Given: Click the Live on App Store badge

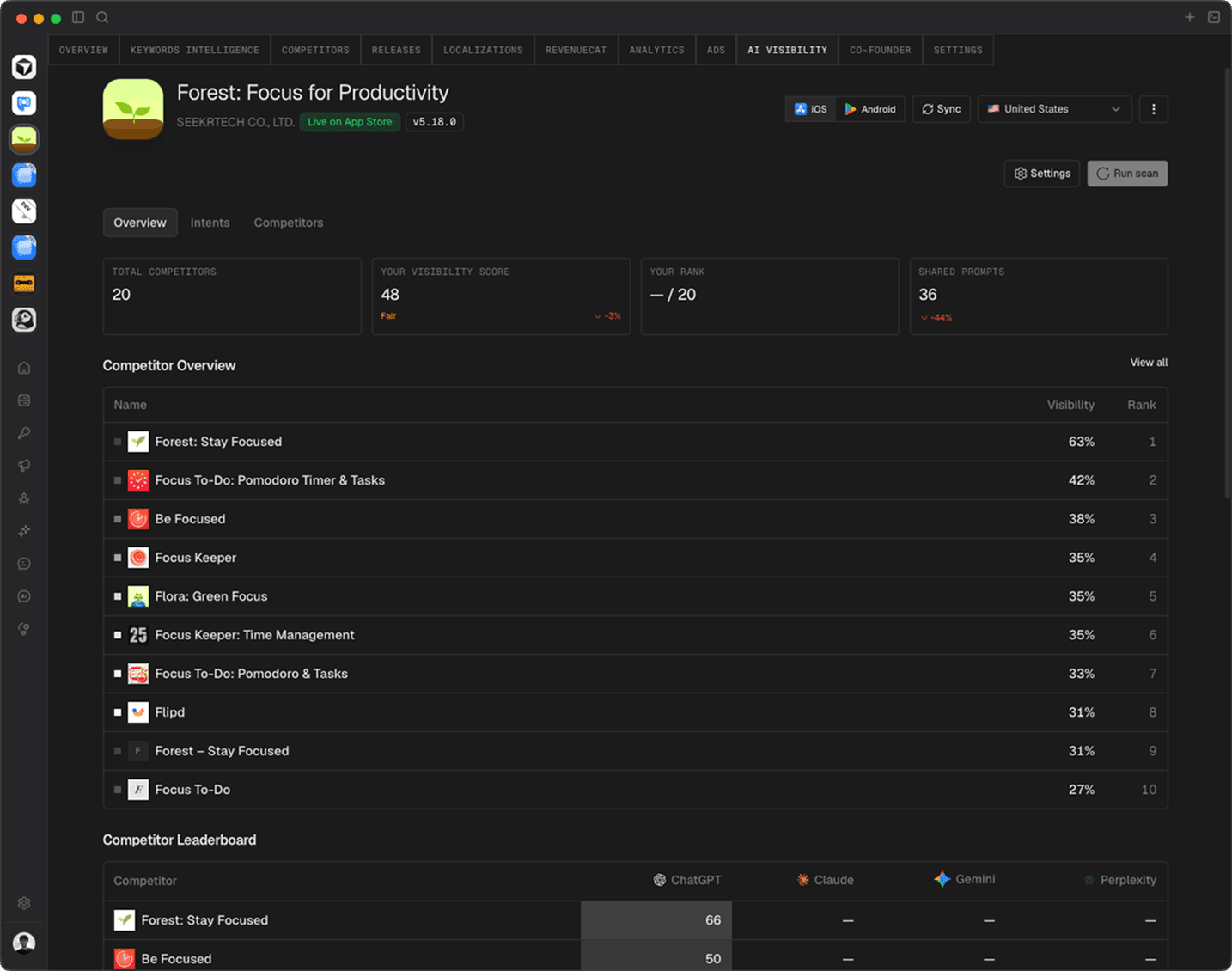Looking at the screenshot, I should tap(350, 122).
